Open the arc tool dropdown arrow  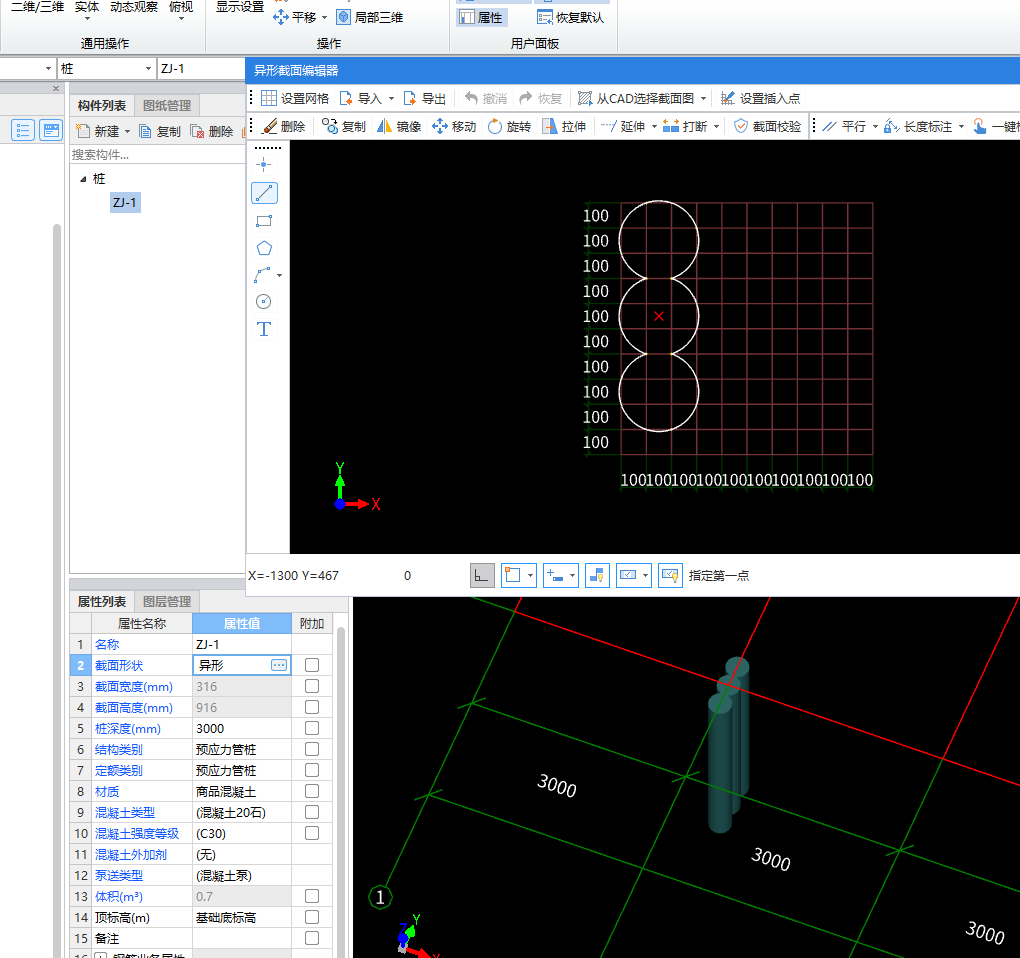280,276
